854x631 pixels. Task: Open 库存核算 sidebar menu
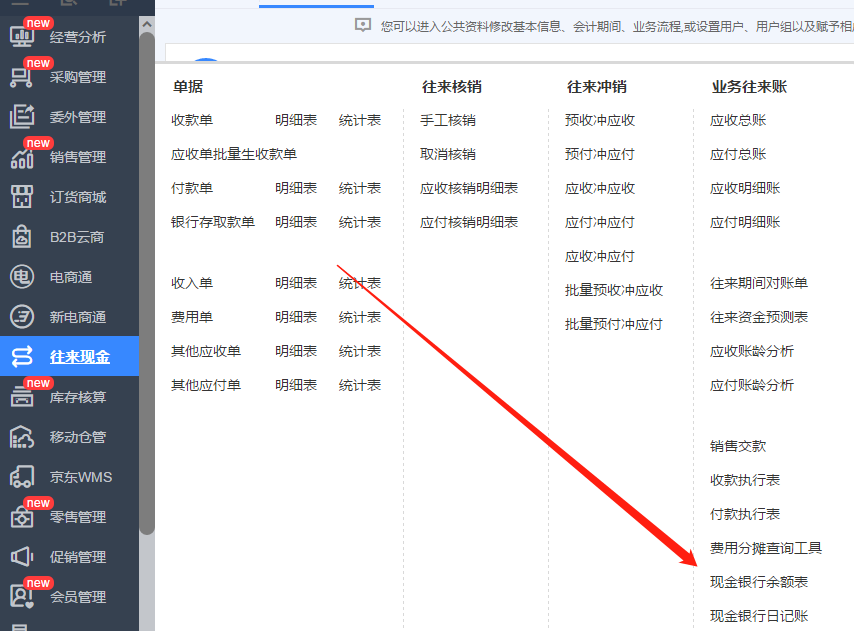pos(78,397)
